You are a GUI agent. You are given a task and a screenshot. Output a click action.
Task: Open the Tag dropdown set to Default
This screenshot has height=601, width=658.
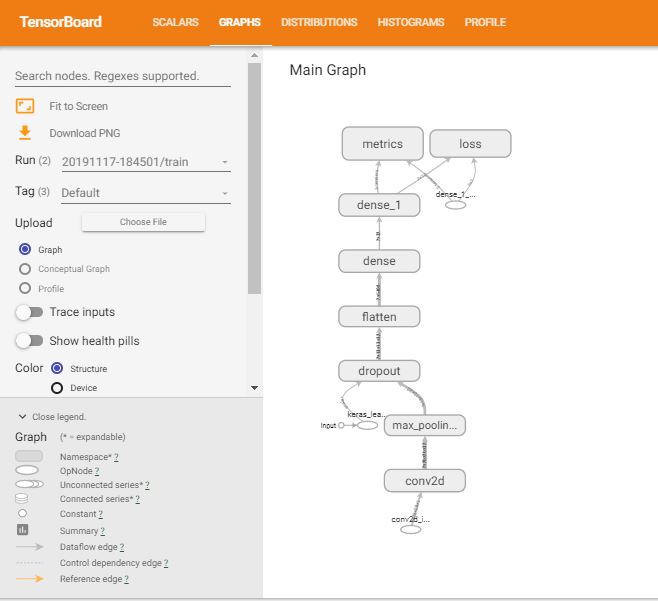click(x=145, y=193)
